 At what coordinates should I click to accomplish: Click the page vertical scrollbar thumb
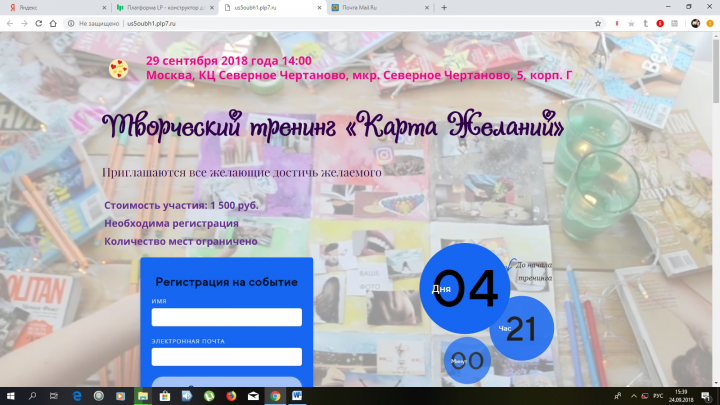715,69
